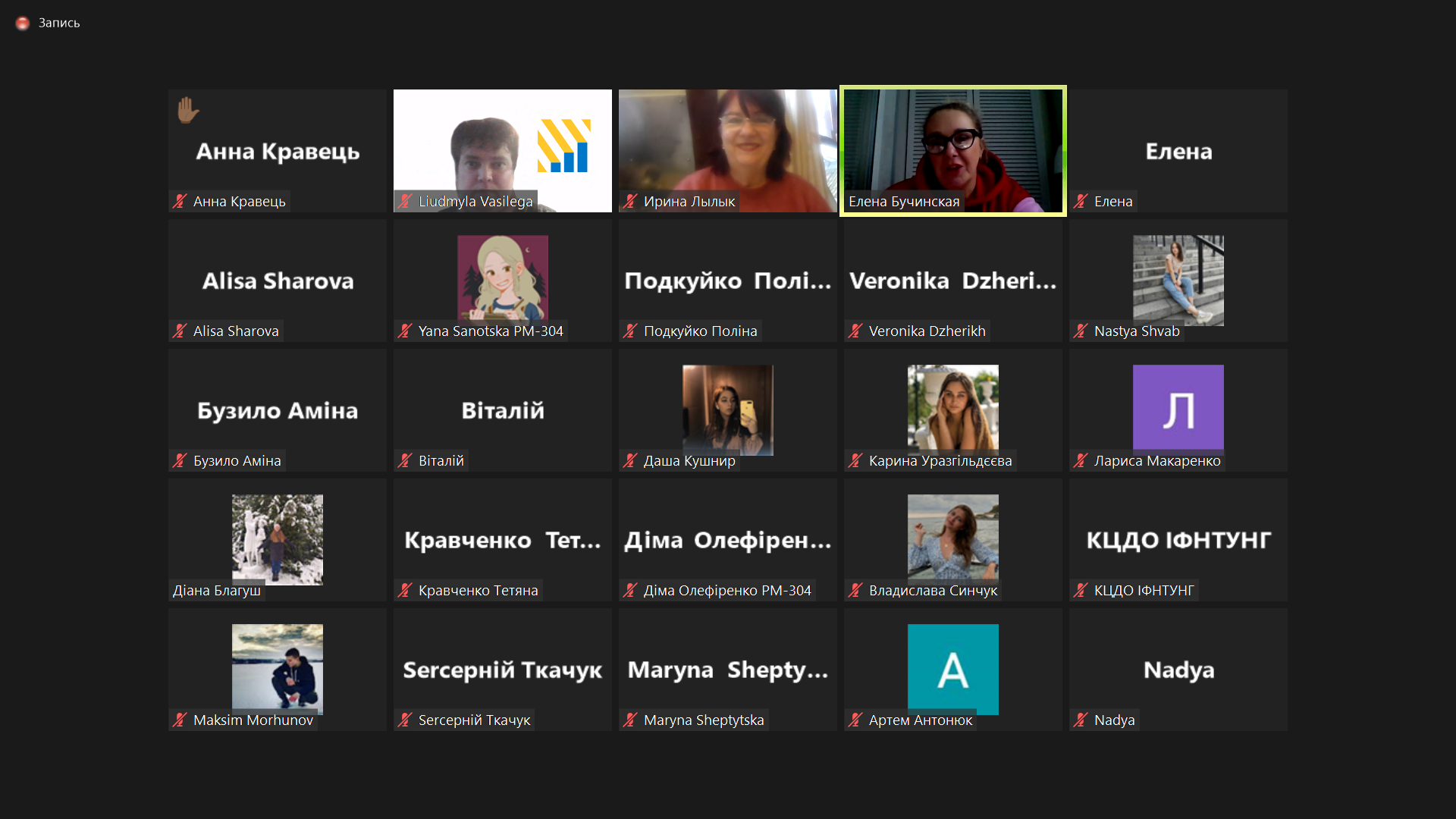Click the raised hand icon on Анна Кравець

coord(187,110)
